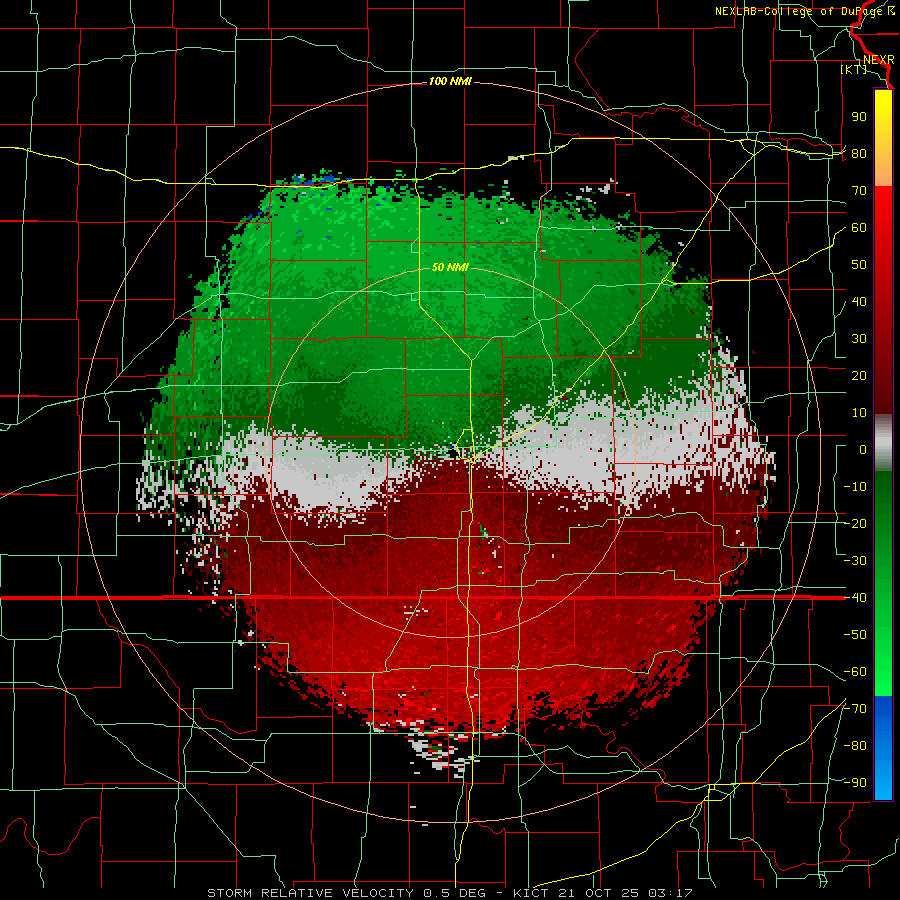Select the Storm Relative Velocity caption text

click(x=449, y=893)
